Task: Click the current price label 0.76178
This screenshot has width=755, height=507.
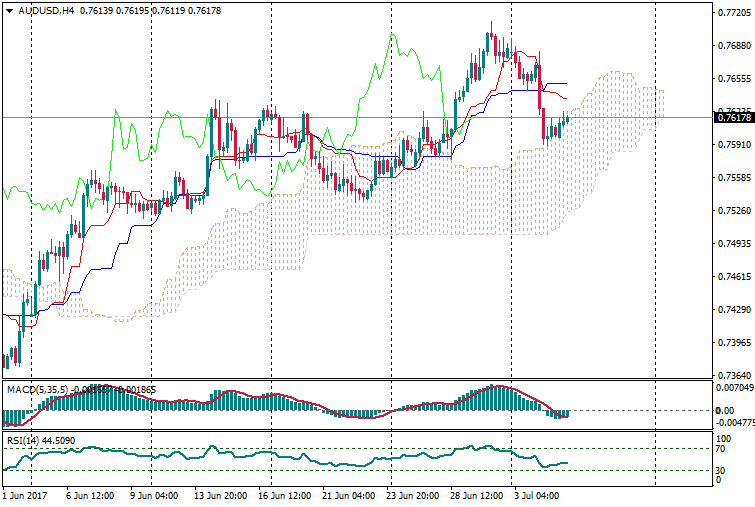Action: point(734,118)
